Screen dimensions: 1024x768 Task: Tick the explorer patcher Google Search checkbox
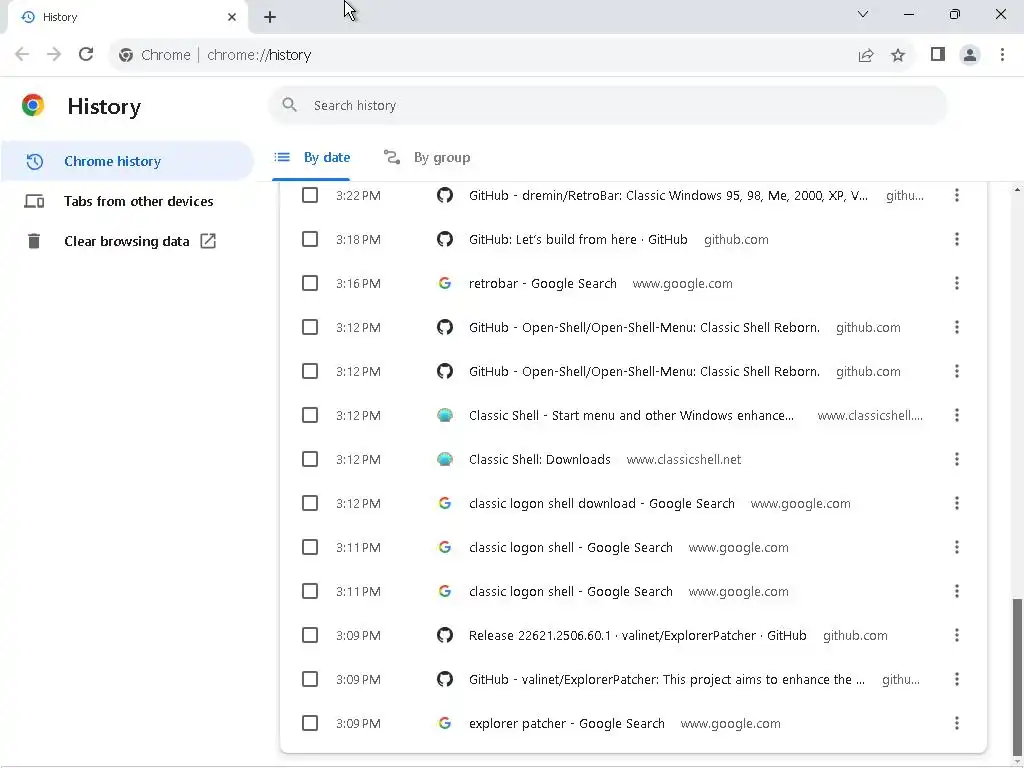[310, 723]
